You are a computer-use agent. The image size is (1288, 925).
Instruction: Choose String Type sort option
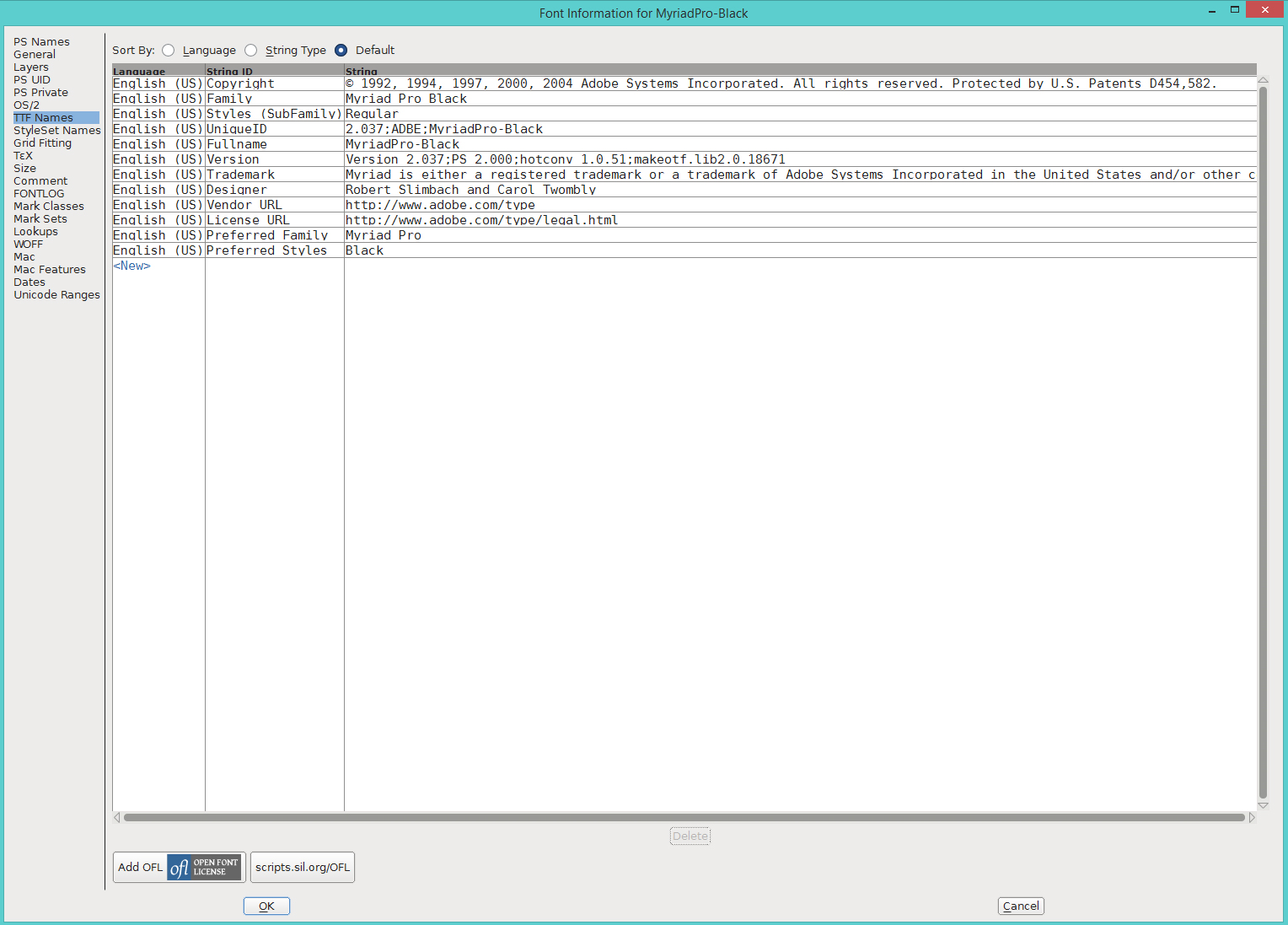pos(251,51)
